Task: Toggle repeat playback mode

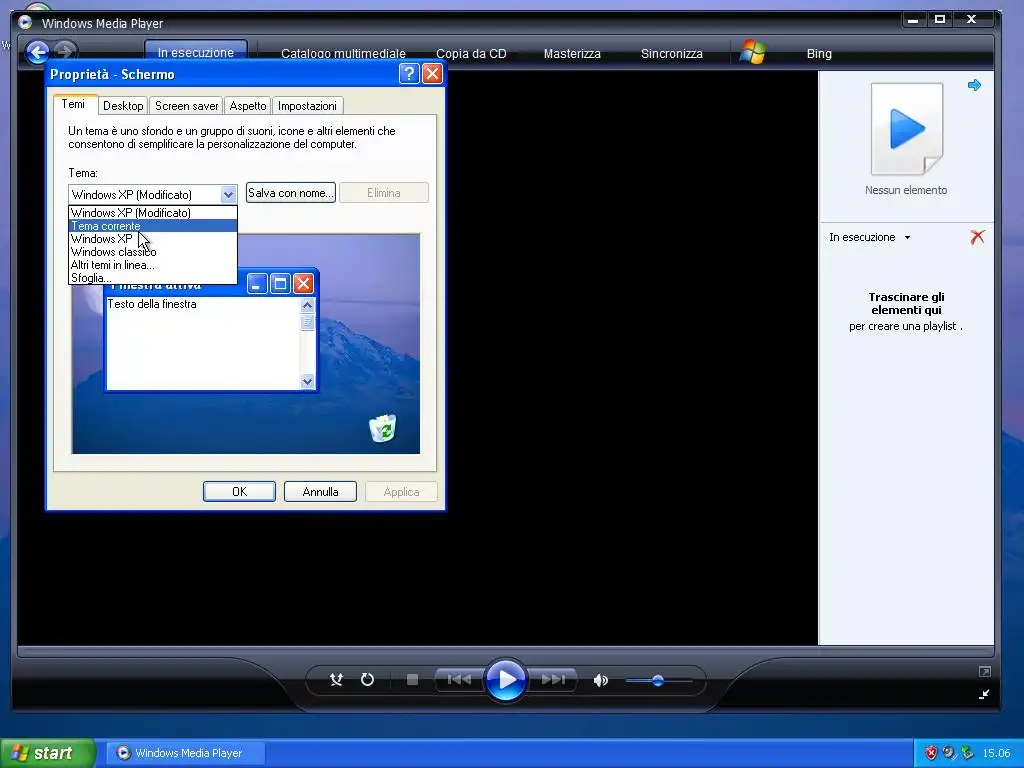Action: [367, 680]
